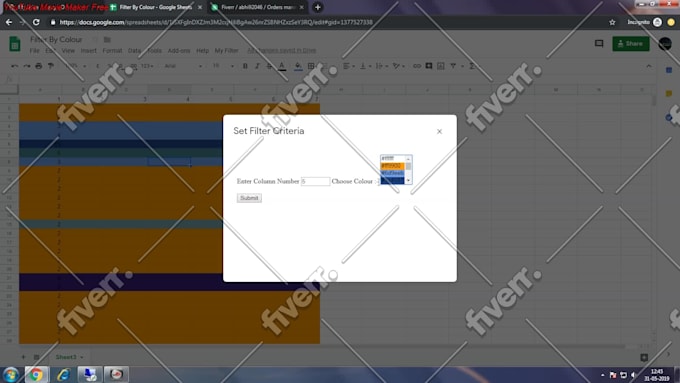Click the Functions sigma icon
The width and height of the screenshot is (680, 383).
(x=472, y=66)
